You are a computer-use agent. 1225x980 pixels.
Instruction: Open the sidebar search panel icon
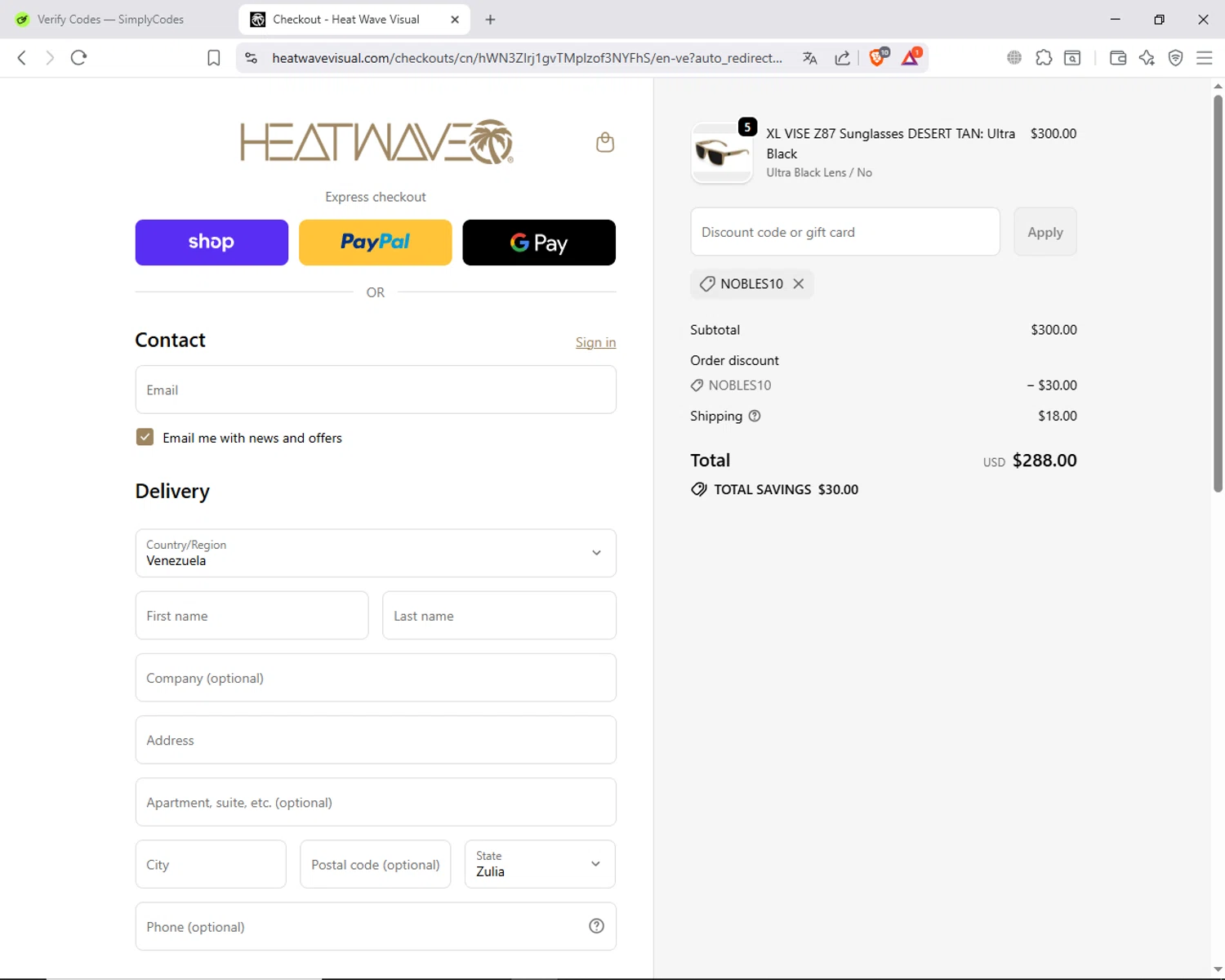click(1072, 58)
